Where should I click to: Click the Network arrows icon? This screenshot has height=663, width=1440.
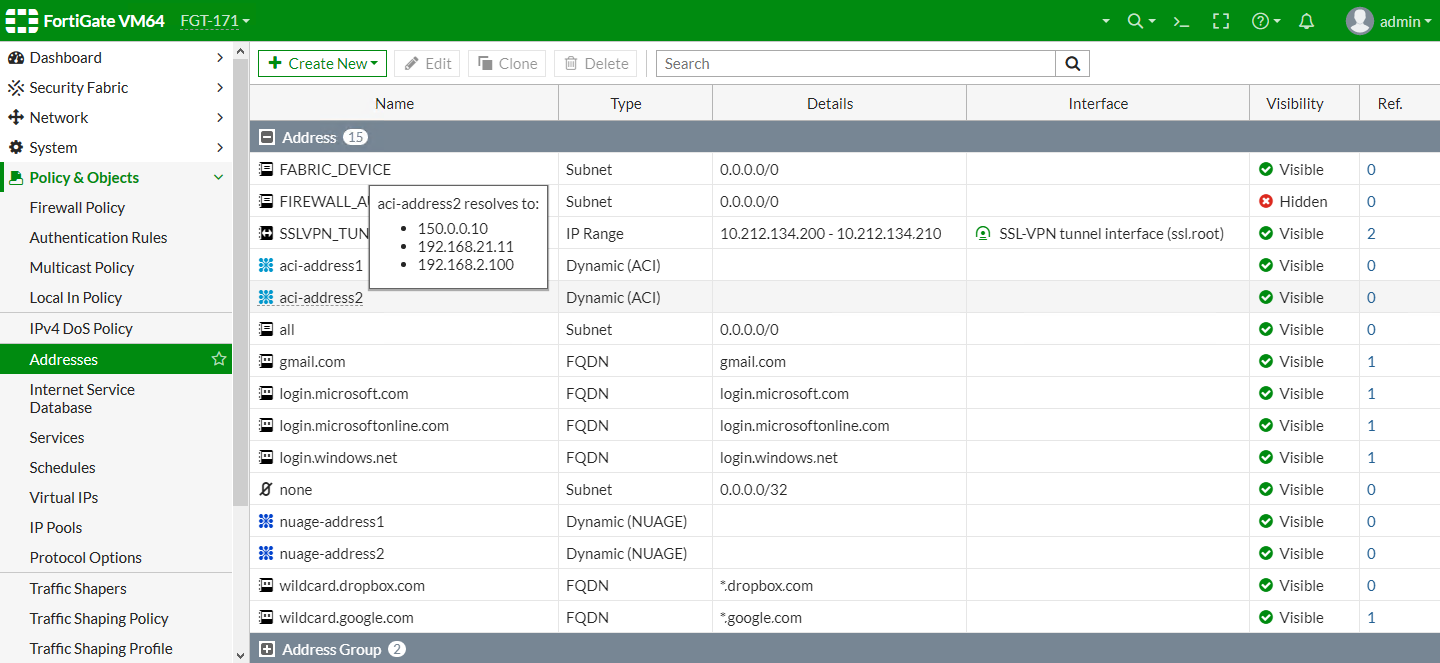[15, 118]
